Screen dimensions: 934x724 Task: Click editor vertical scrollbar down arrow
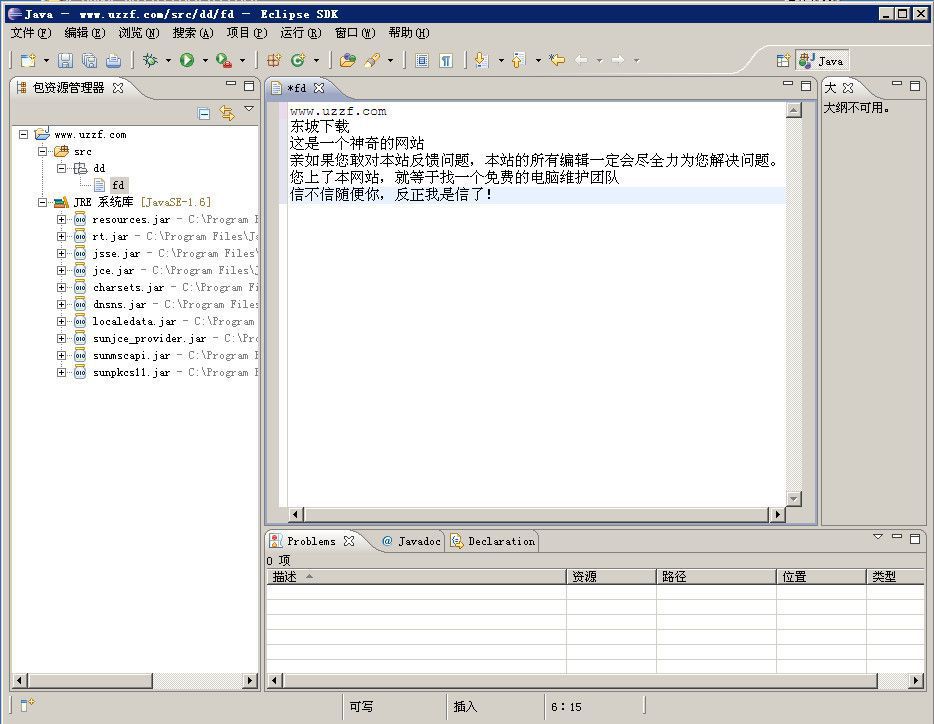(x=793, y=498)
